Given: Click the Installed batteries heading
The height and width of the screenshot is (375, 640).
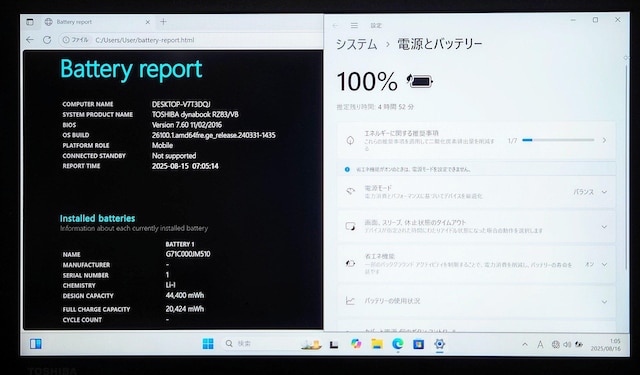Looking at the screenshot, I should point(98,218).
